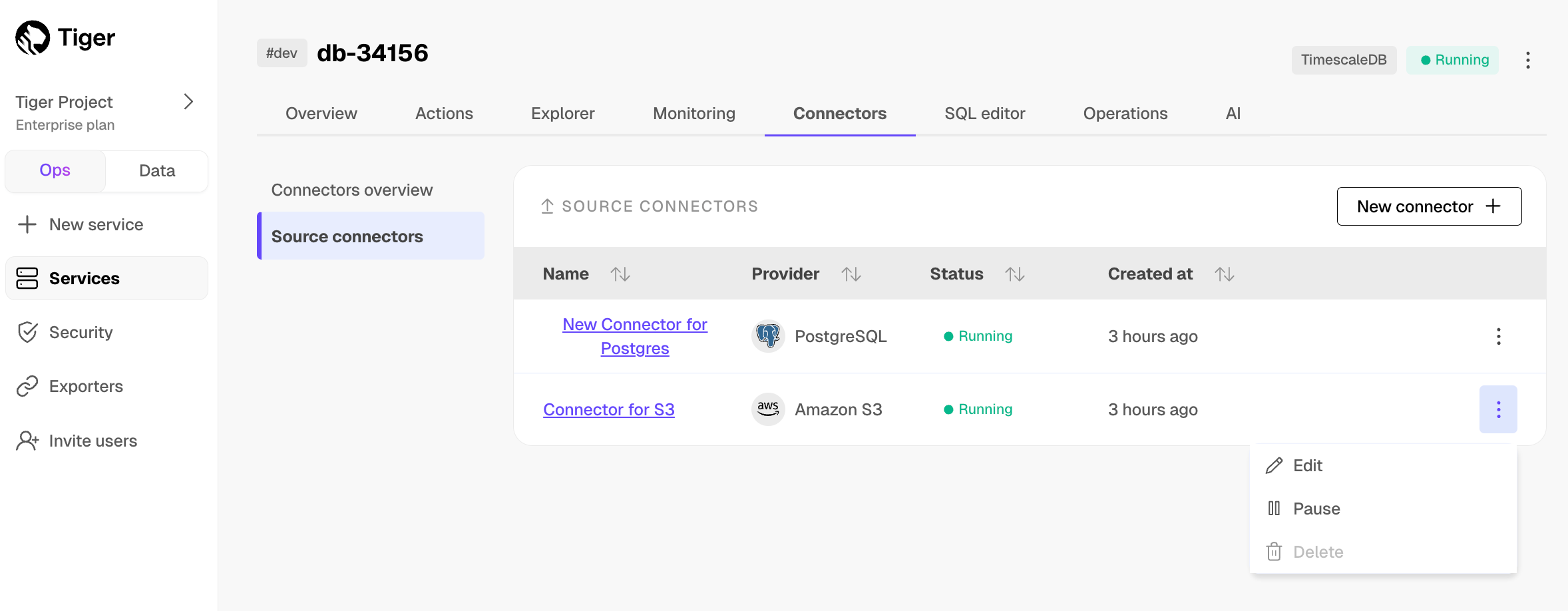Close Amazon S3 connector row options menu
Image resolution: width=1568 pixels, height=611 pixels.
click(x=1498, y=409)
